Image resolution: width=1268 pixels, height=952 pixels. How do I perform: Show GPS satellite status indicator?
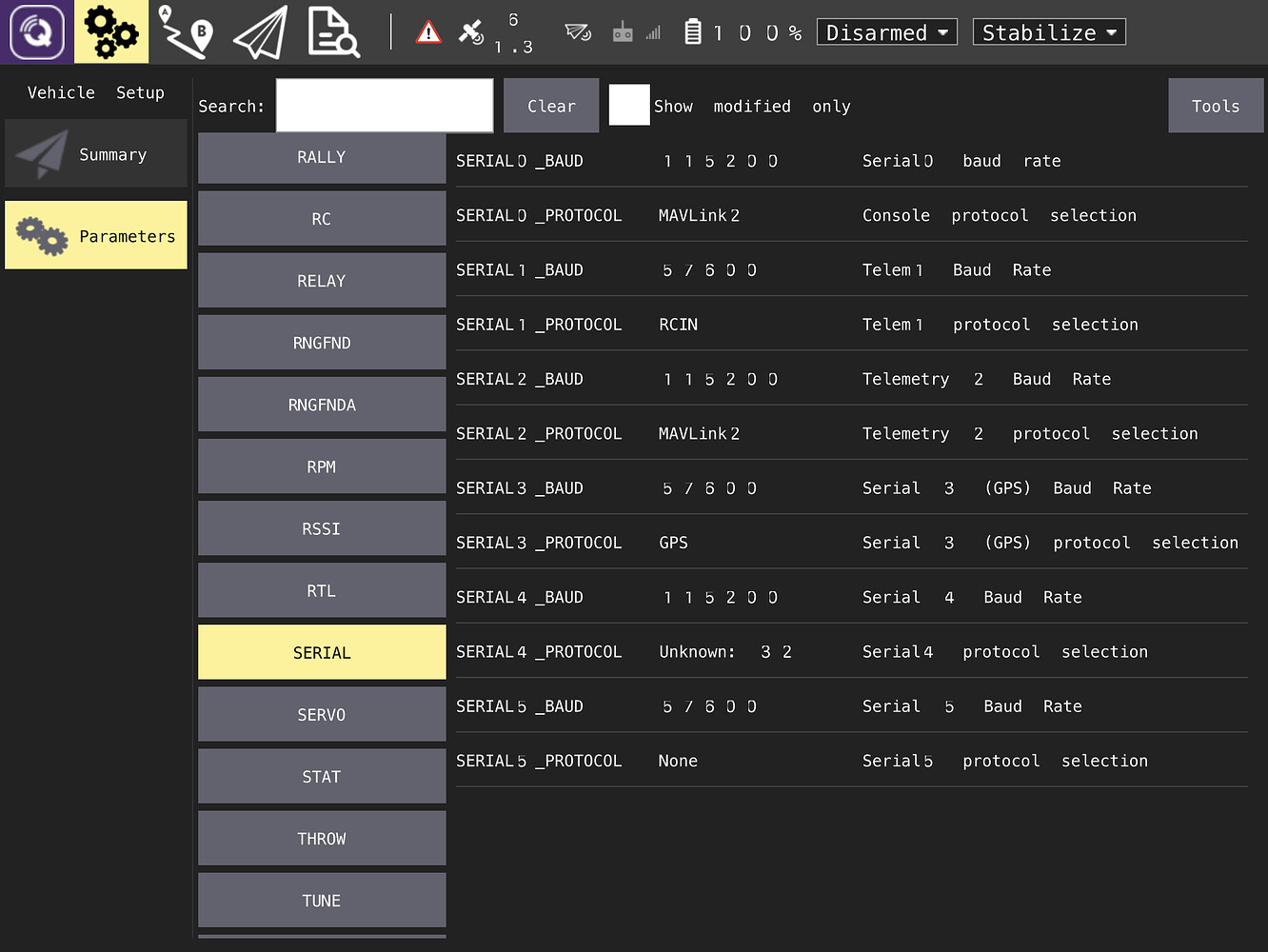471,32
